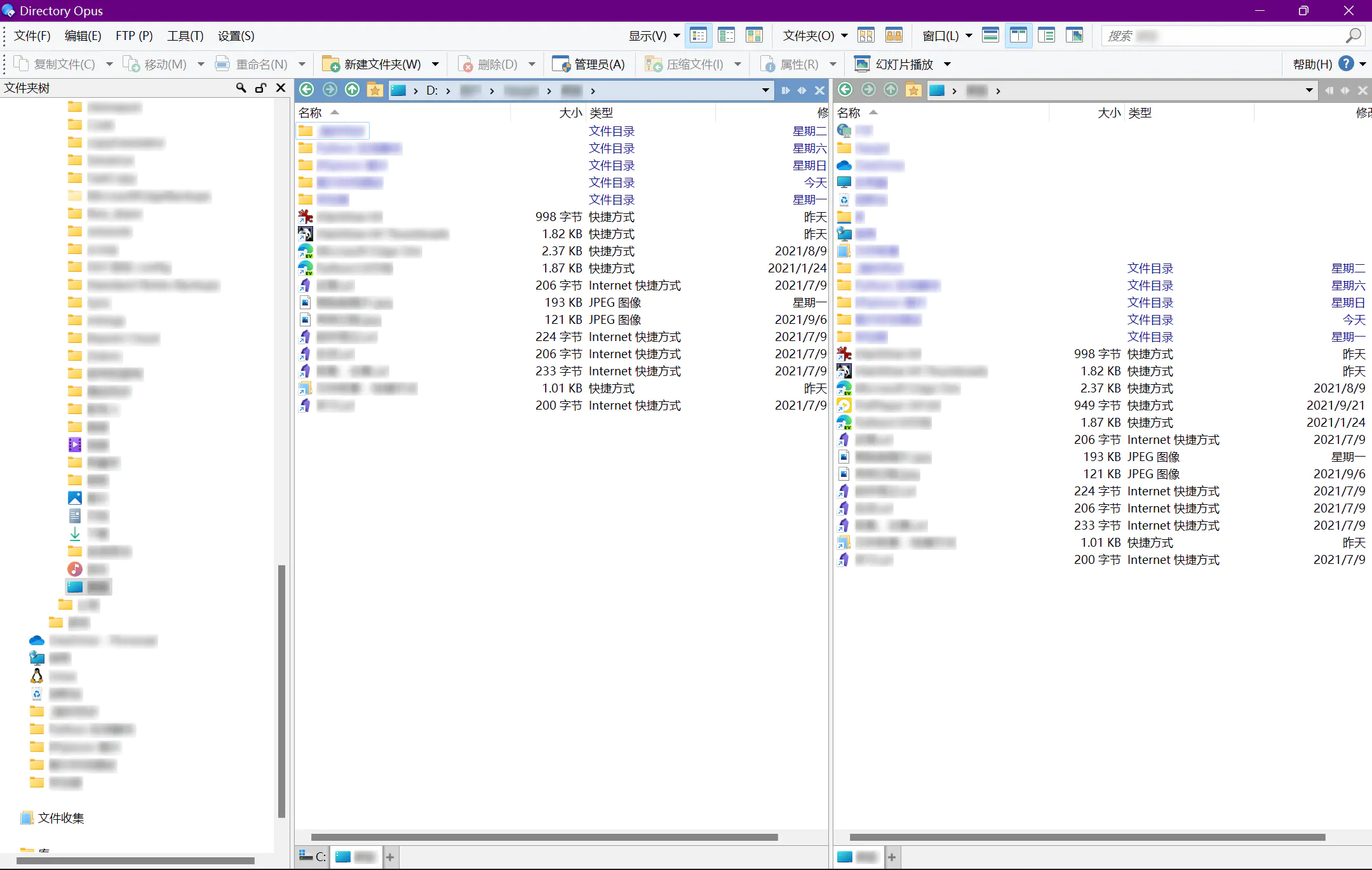Click the folder tree search magnifier
This screenshot has width=1372, height=870.
(241, 88)
